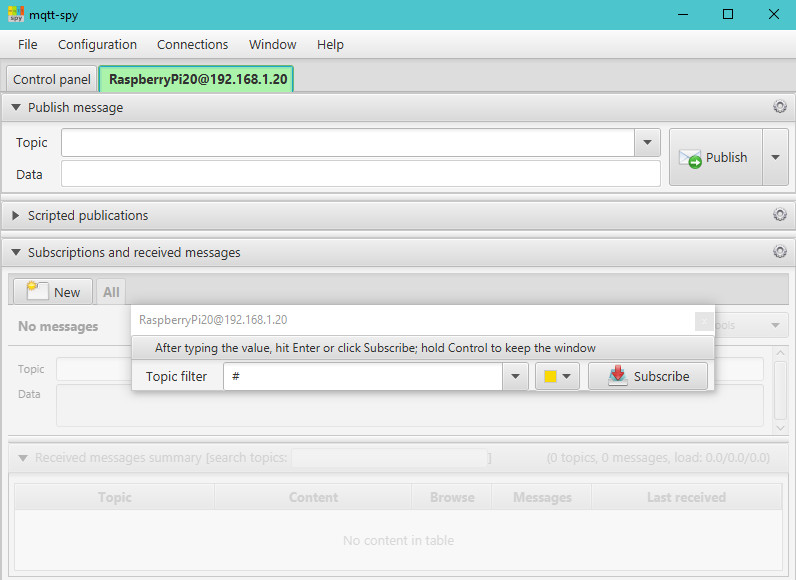The width and height of the screenshot is (796, 580).
Task: Open the Publish message settings gear
Action: (x=780, y=107)
